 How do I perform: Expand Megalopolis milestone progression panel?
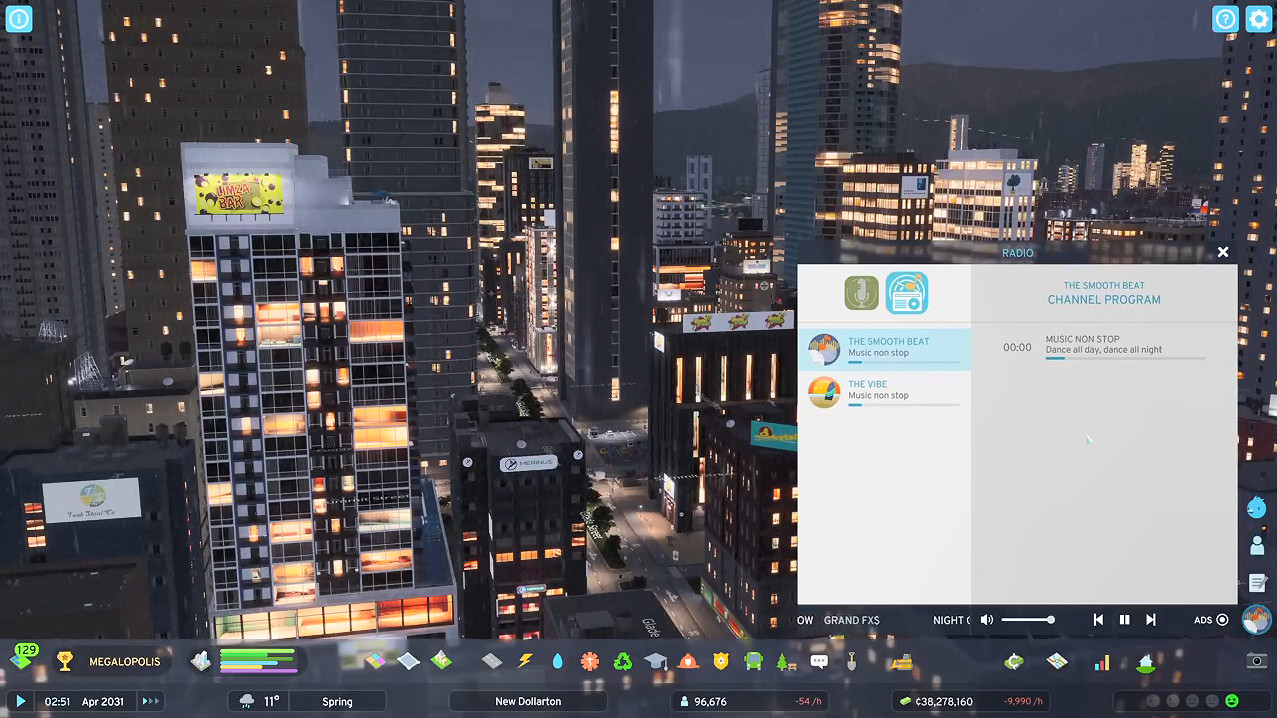click(109, 661)
